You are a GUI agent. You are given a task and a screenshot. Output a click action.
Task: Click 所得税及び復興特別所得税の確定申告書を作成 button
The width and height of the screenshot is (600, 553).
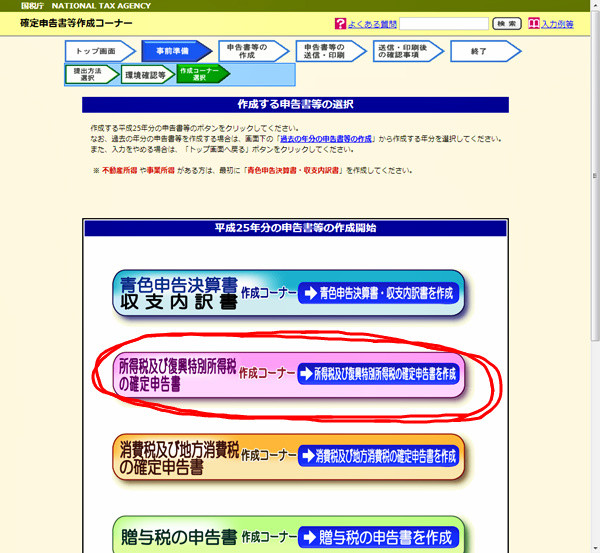(378, 374)
